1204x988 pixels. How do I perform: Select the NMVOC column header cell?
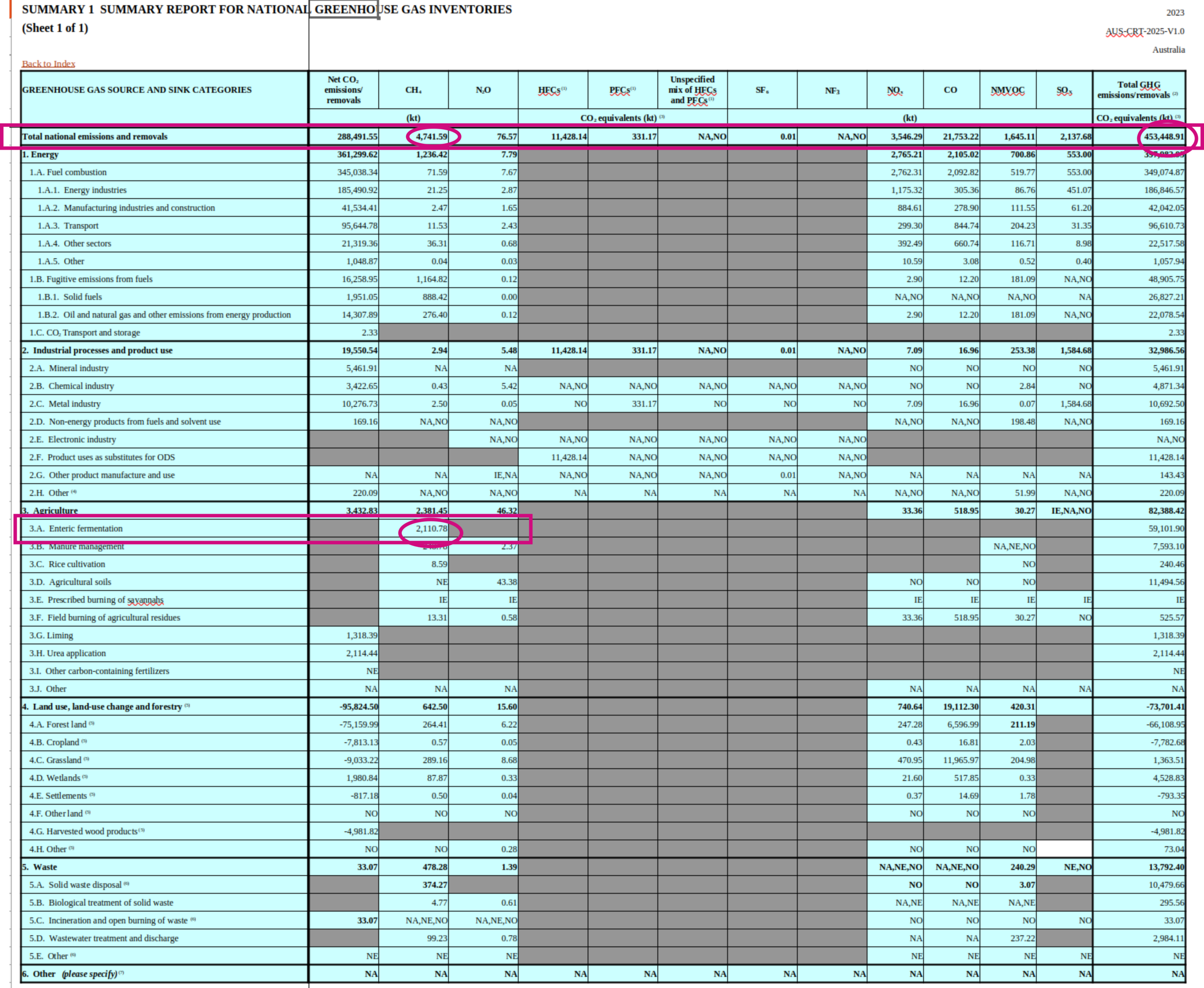(x=1007, y=90)
